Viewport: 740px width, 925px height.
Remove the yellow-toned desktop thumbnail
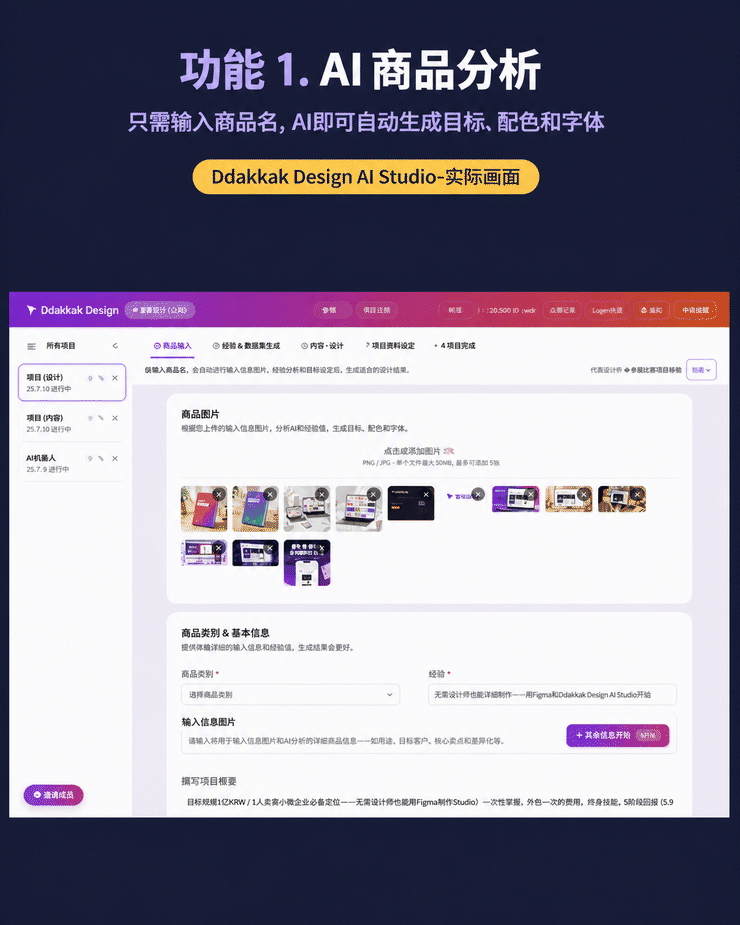(584, 494)
